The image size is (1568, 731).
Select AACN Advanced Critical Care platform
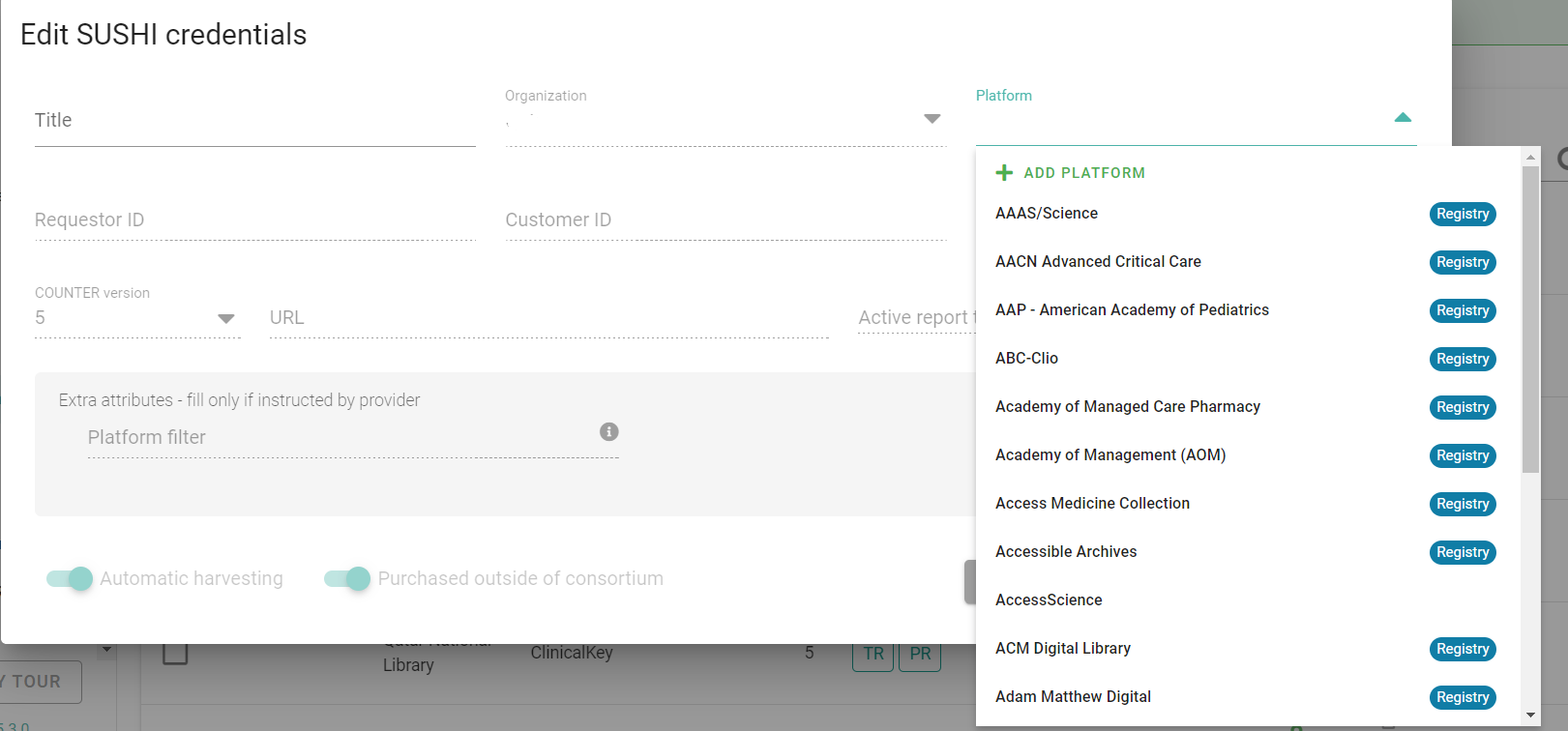point(1246,262)
